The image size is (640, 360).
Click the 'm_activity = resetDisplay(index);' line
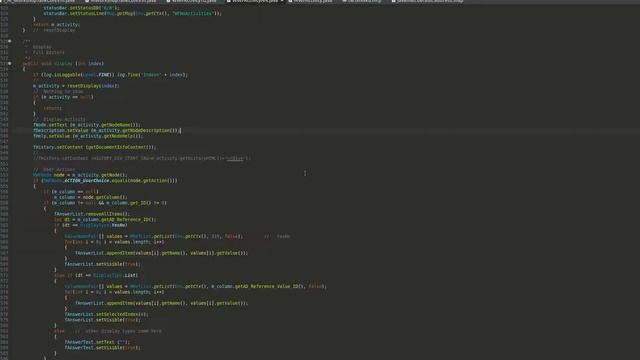(76, 86)
